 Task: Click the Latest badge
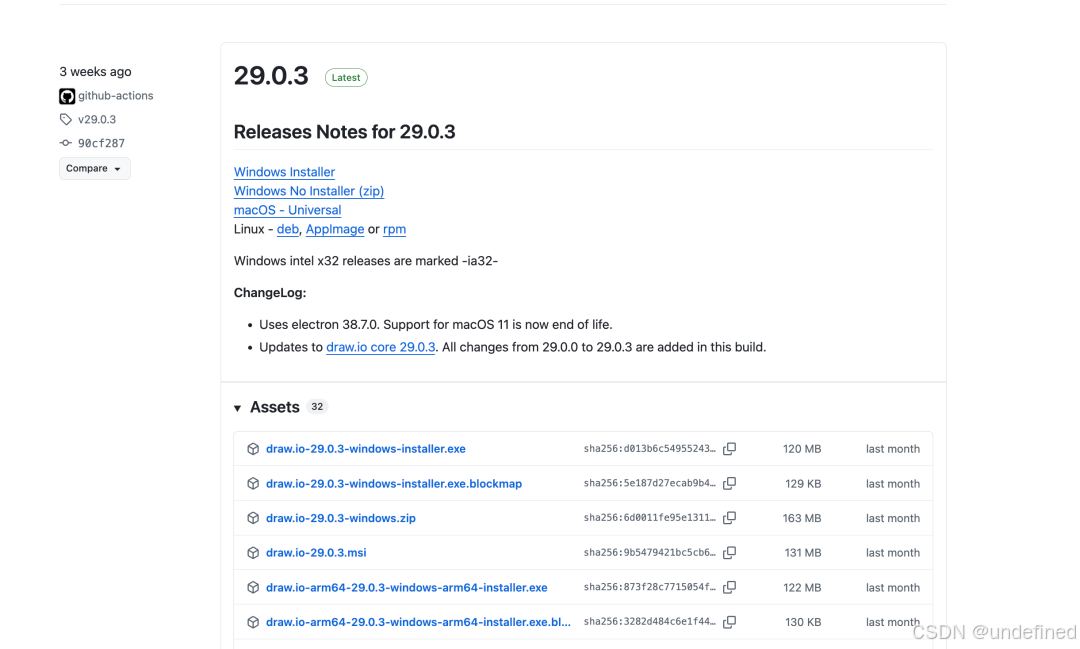pyautogui.click(x=346, y=78)
